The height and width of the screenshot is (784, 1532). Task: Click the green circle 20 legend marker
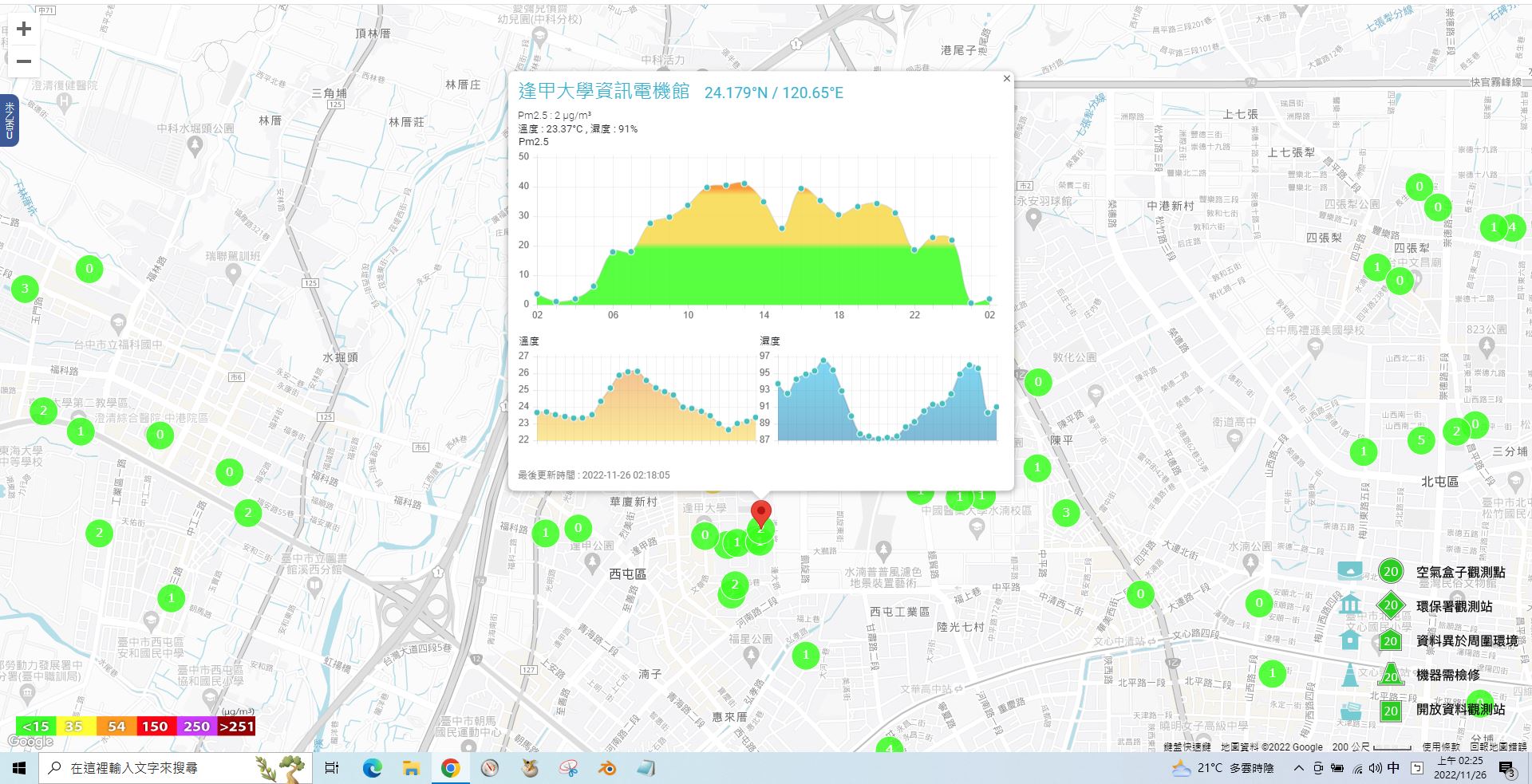pyautogui.click(x=1391, y=571)
